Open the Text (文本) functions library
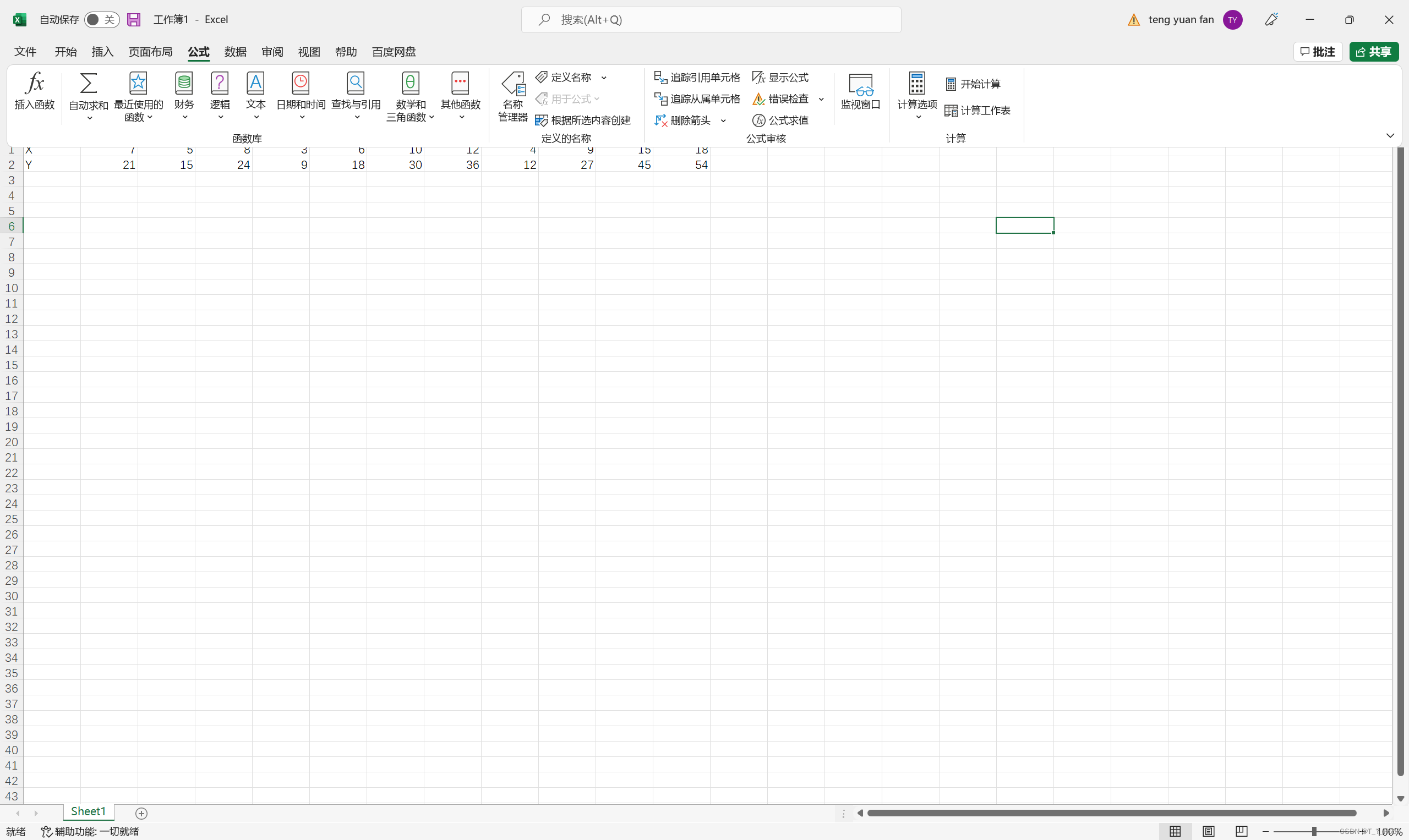 (x=255, y=96)
